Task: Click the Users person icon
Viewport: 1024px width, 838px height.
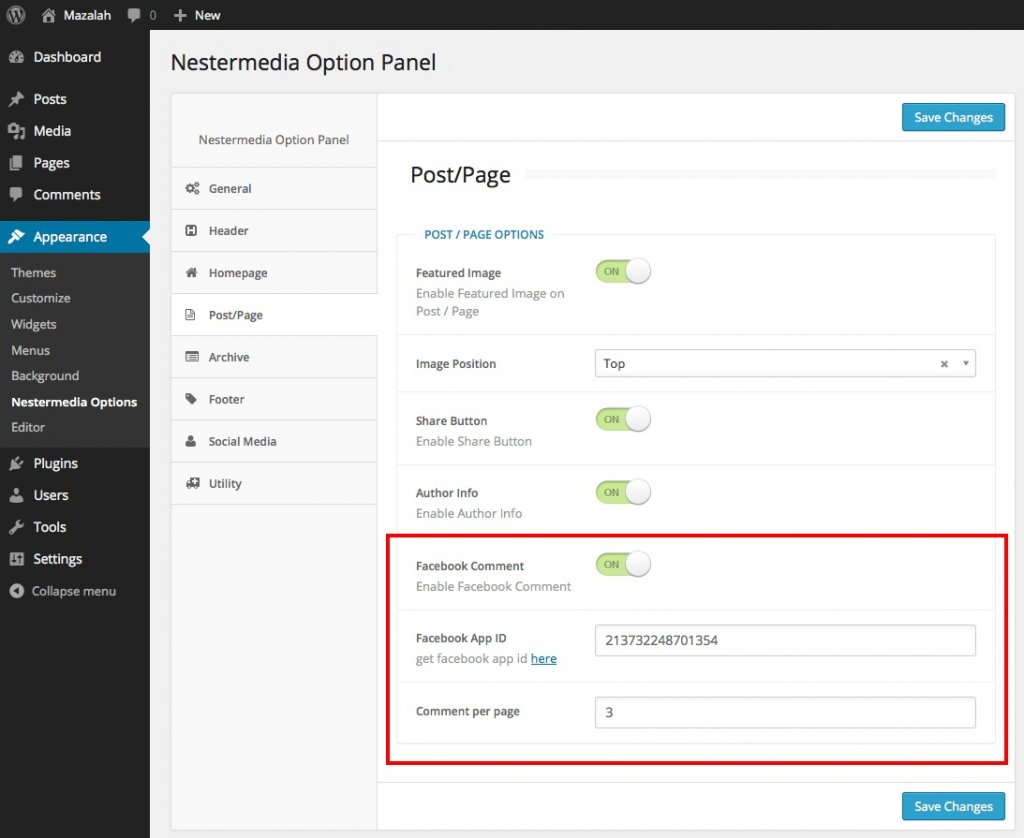Action: (16, 495)
